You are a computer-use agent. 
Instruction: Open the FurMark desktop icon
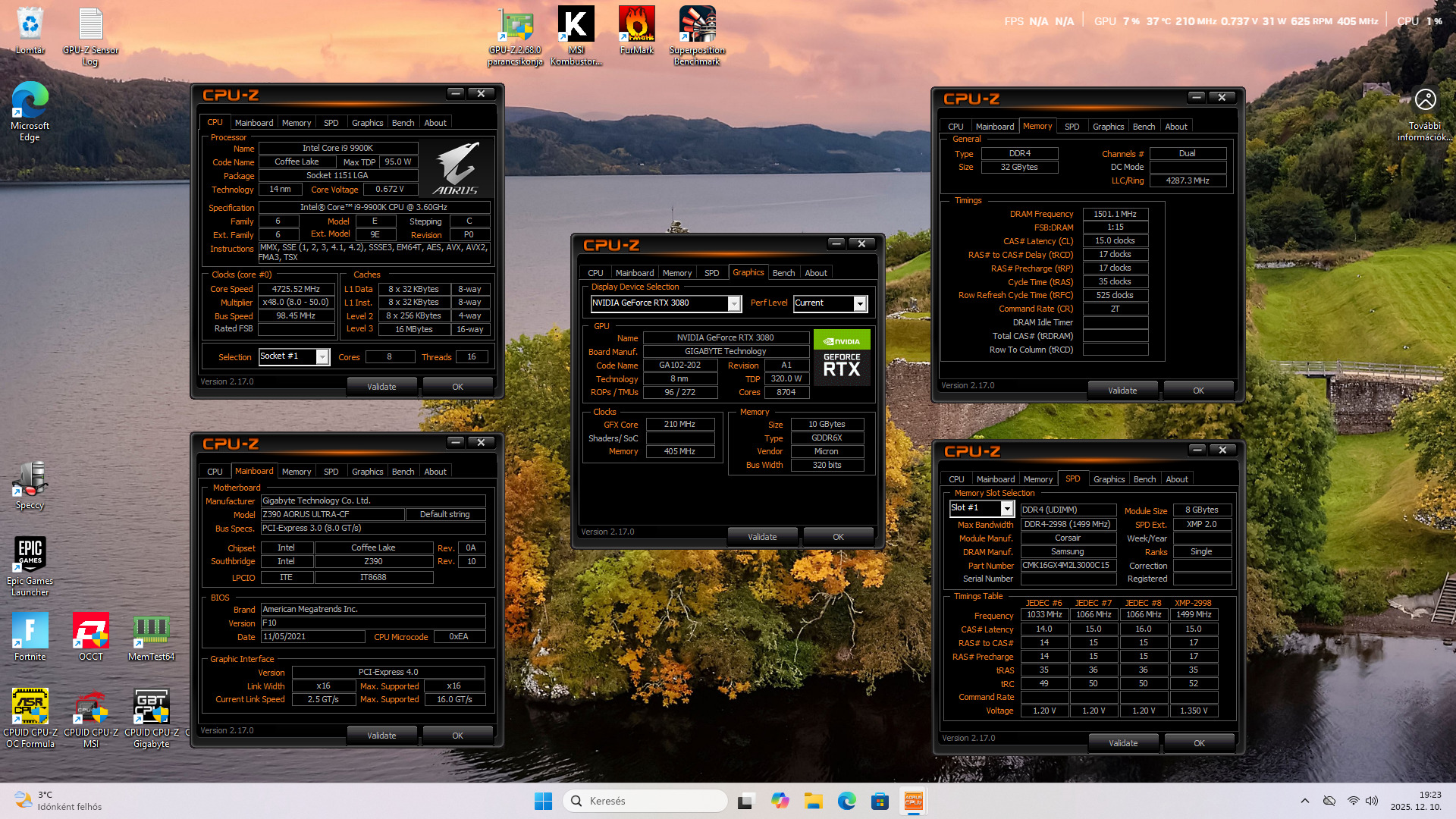click(x=636, y=27)
